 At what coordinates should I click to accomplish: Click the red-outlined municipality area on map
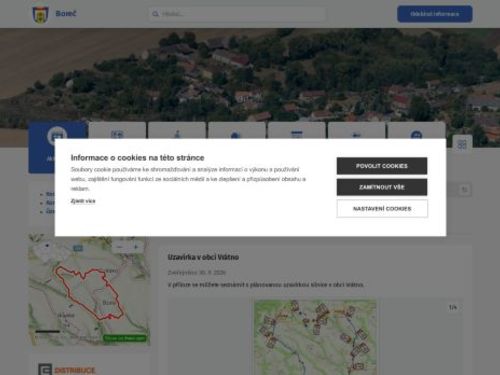(x=89, y=293)
